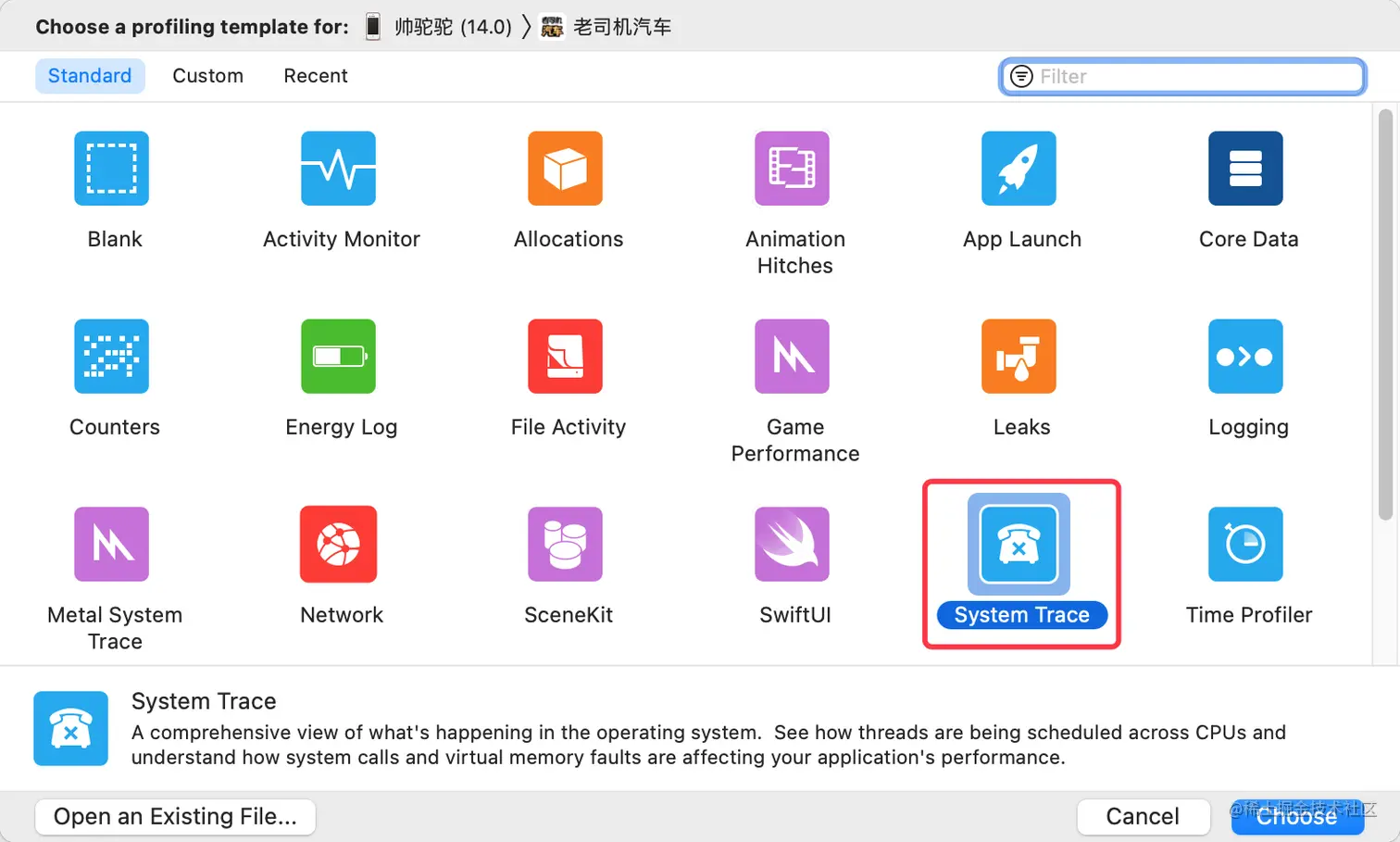Screen dimensions: 1400x842
Task: Click the File Activity label
Action: point(569,427)
